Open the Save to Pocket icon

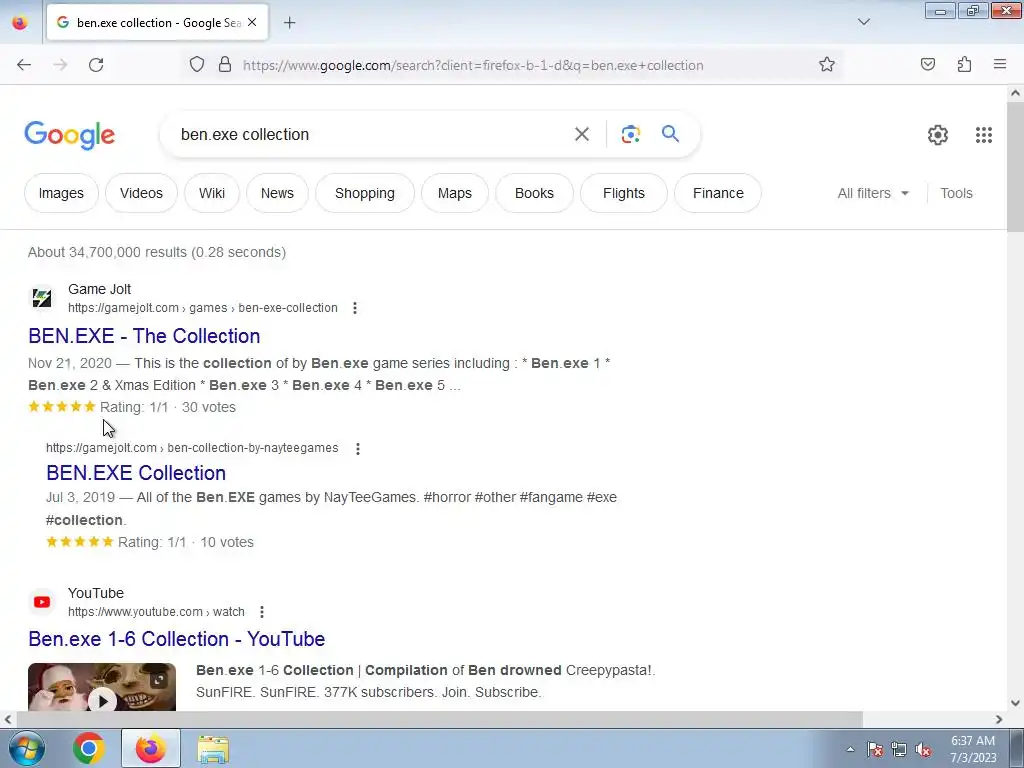(927, 65)
